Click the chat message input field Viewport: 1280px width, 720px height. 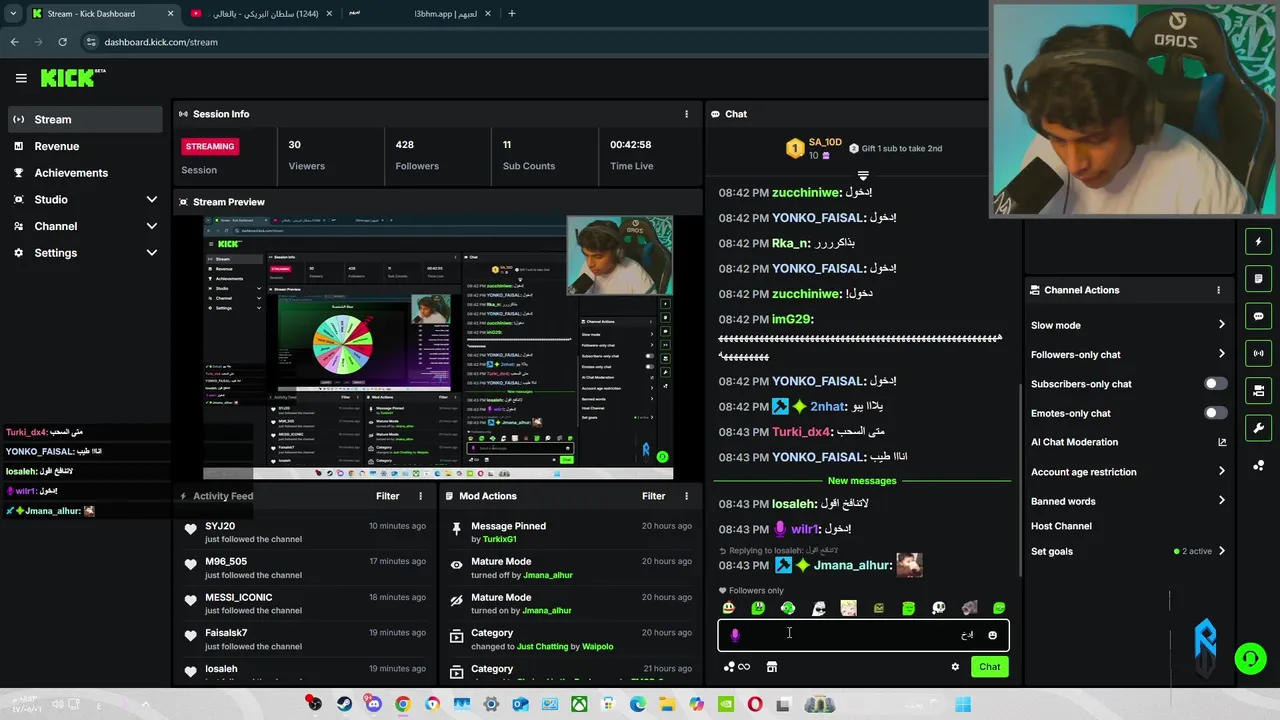pyautogui.click(x=863, y=635)
